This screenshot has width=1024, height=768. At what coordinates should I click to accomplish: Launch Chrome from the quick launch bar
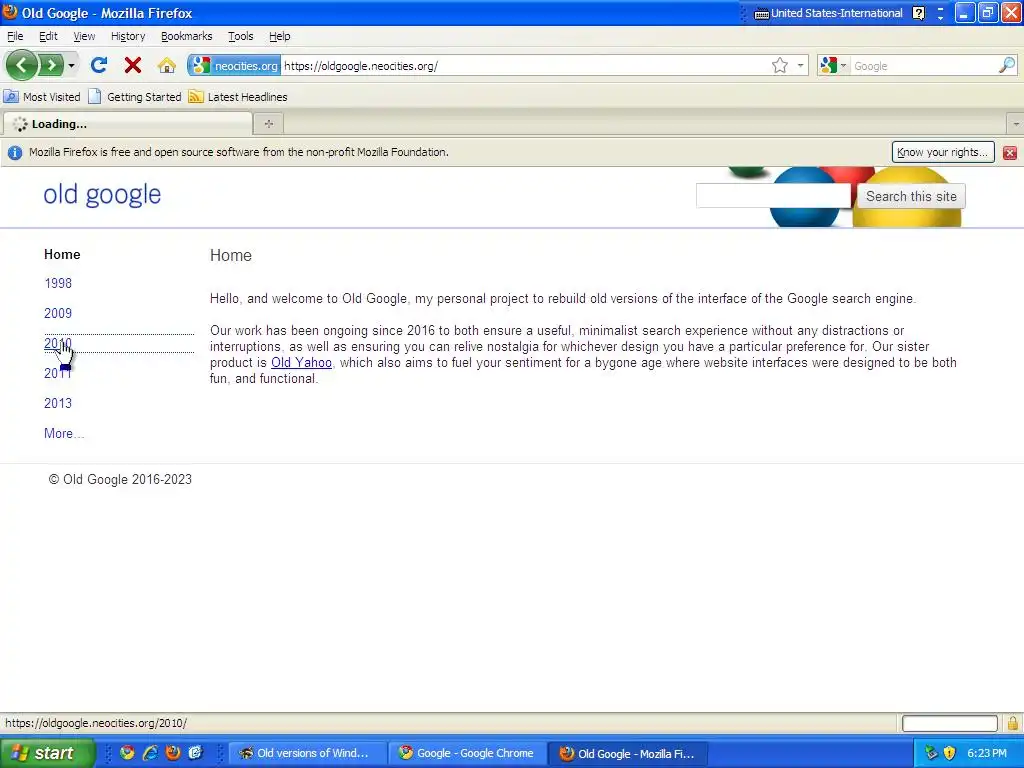127,753
